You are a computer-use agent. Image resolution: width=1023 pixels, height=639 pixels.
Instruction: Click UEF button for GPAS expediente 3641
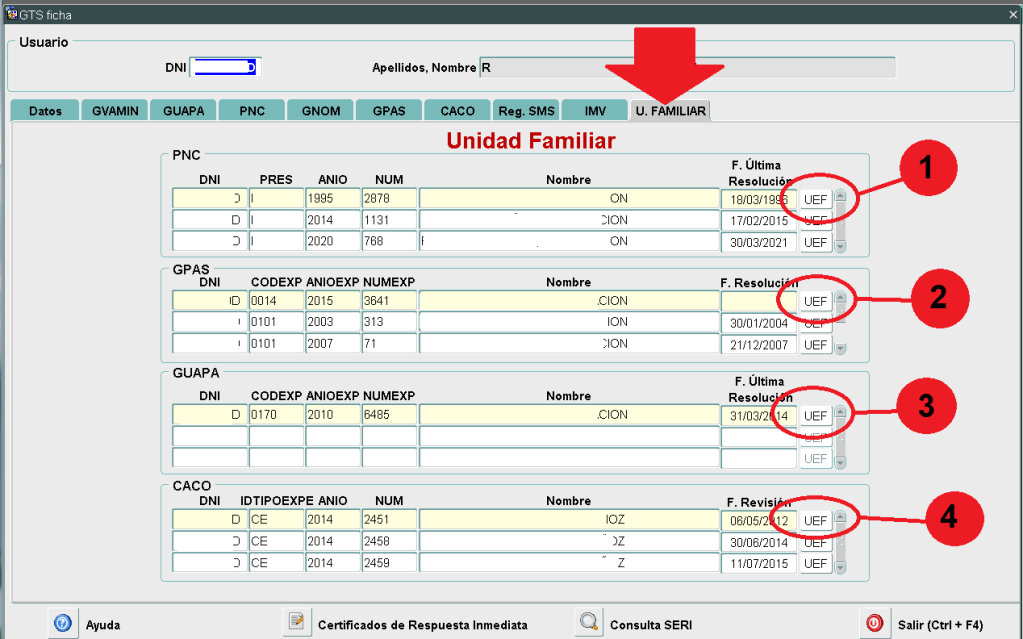pos(815,301)
